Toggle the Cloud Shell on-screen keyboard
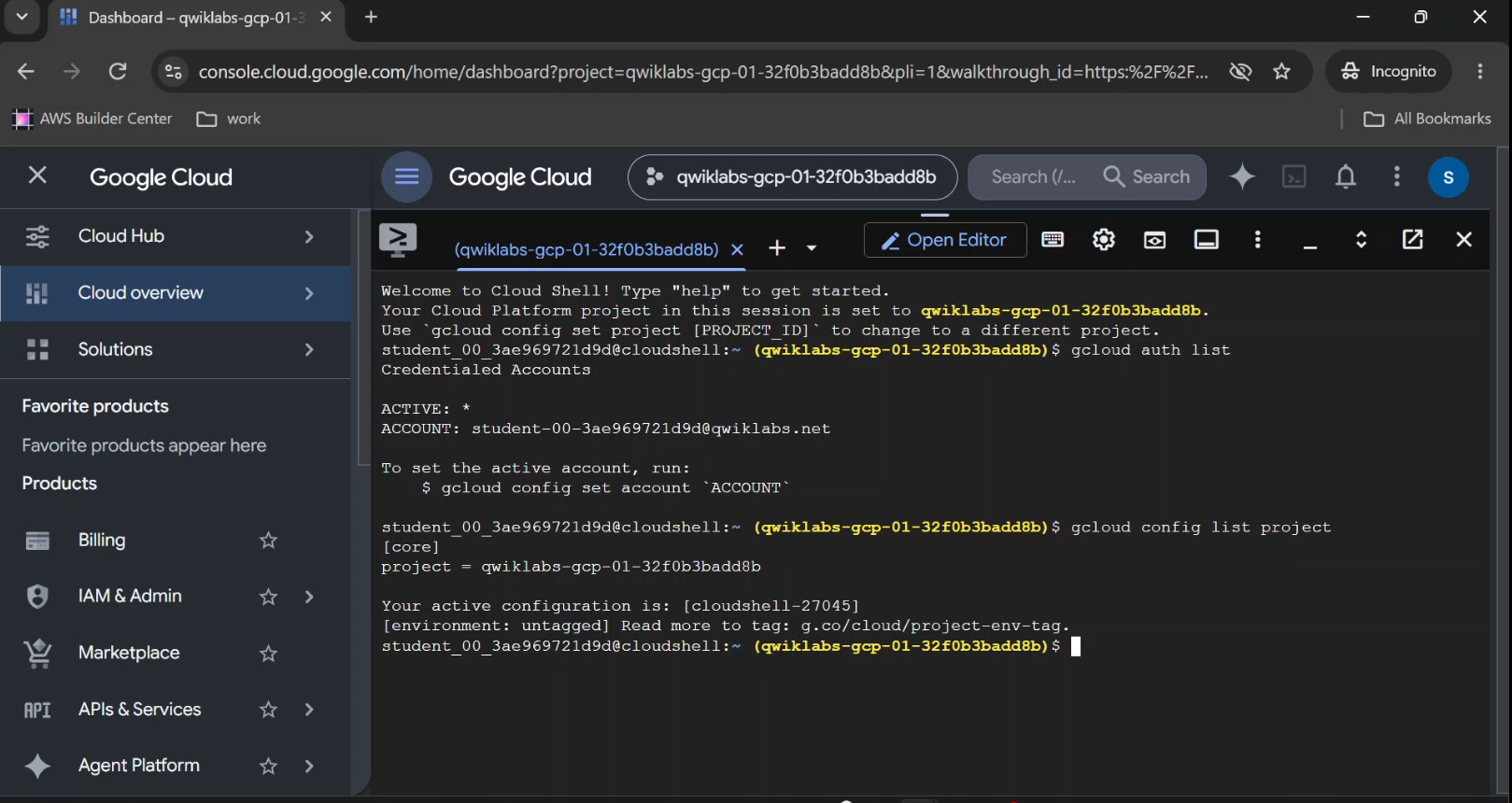 point(1053,240)
